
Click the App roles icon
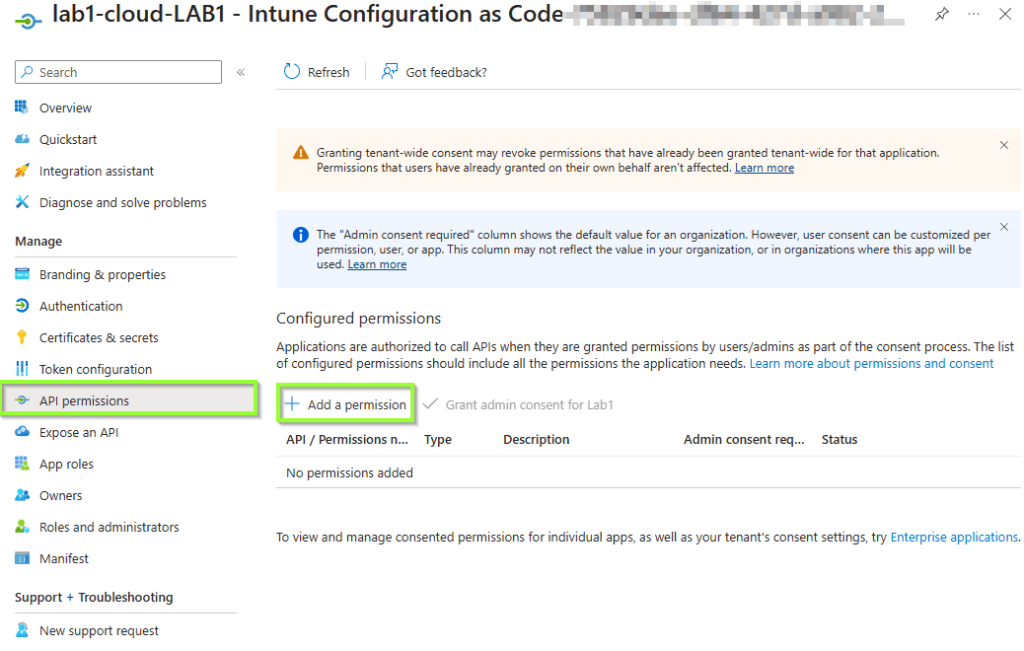point(22,464)
